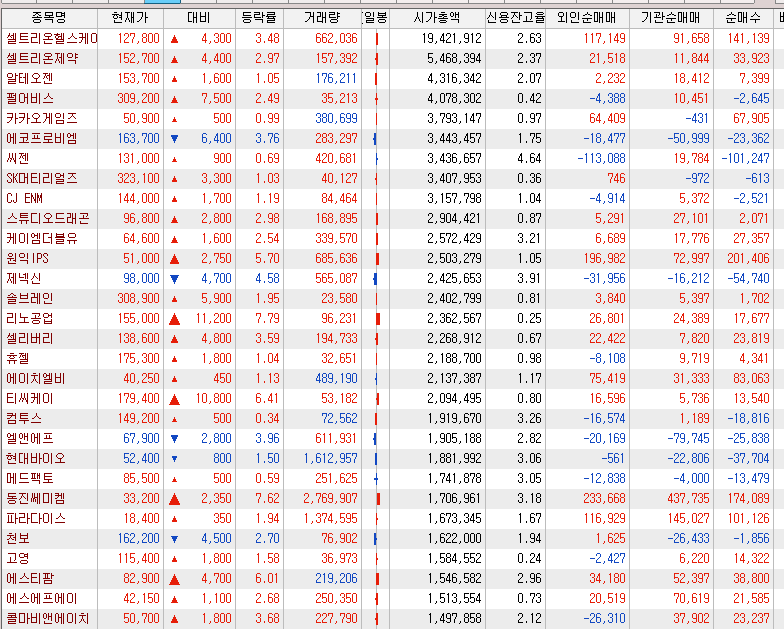Select the stock 씨젠
Viewport: 784px width, 629px height.
[x=18, y=158]
